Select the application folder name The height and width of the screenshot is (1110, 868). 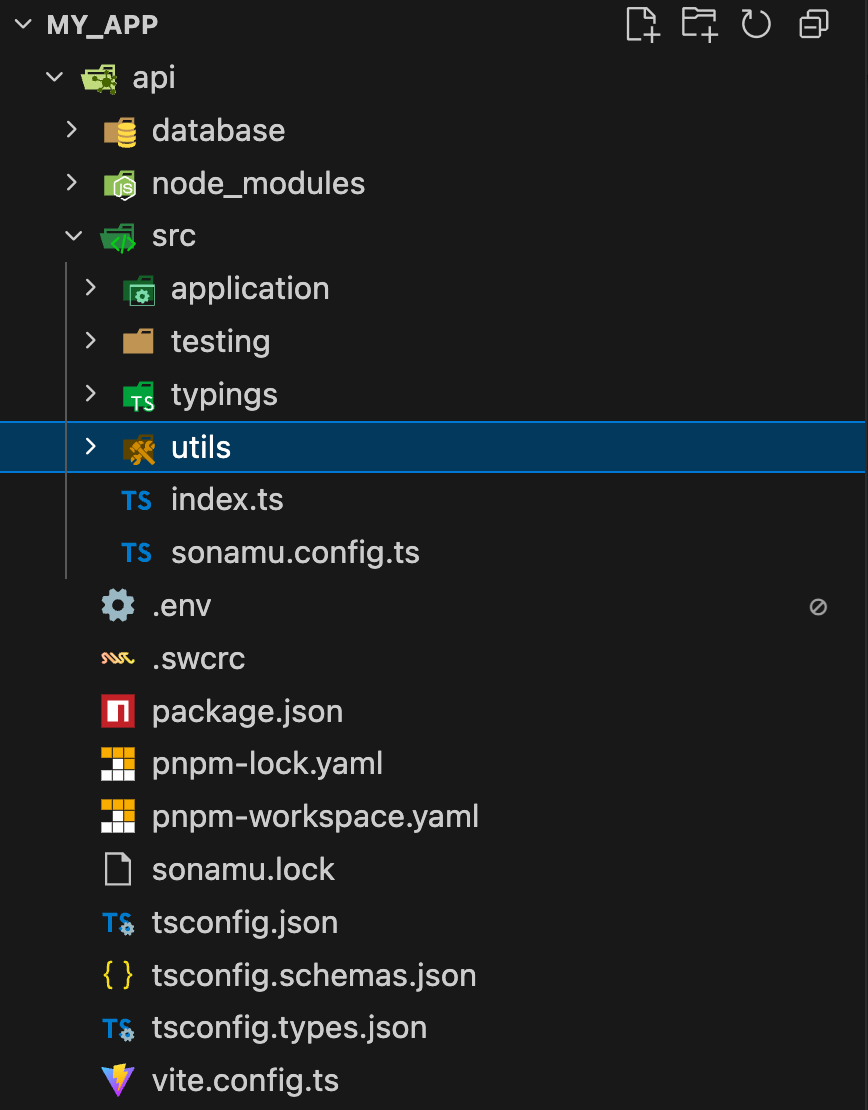coord(250,290)
